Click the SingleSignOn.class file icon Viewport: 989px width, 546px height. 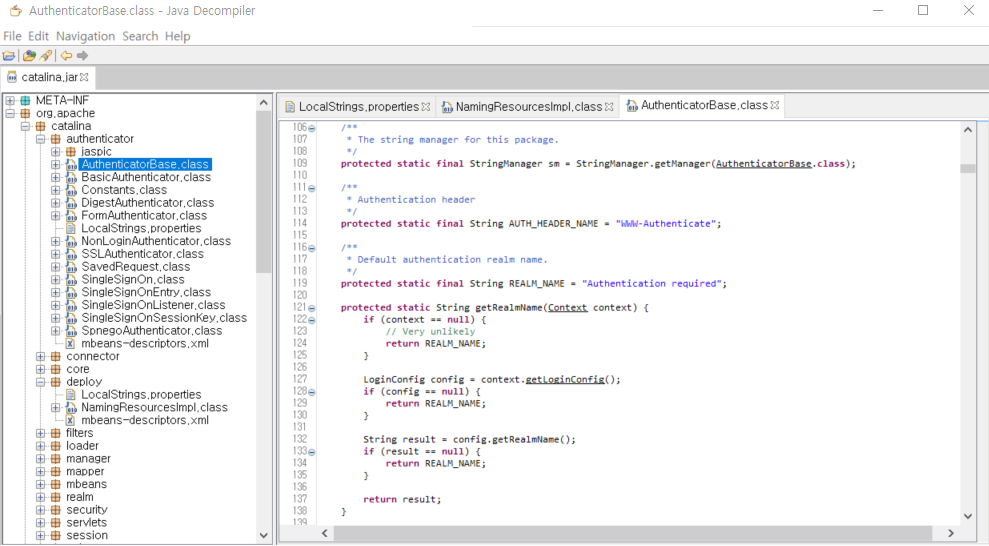pyautogui.click(x=71, y=279)
